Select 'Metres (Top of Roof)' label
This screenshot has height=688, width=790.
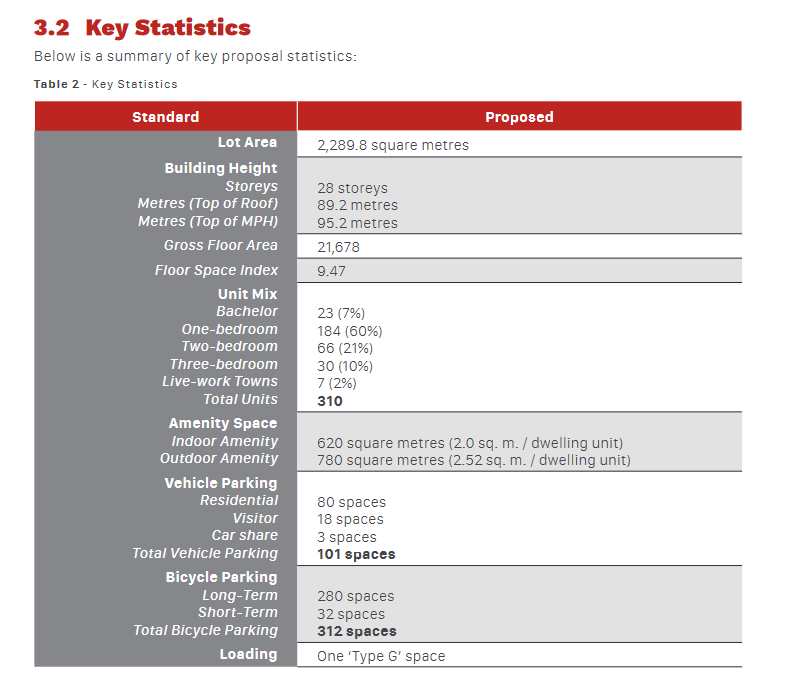pos(208,203)
